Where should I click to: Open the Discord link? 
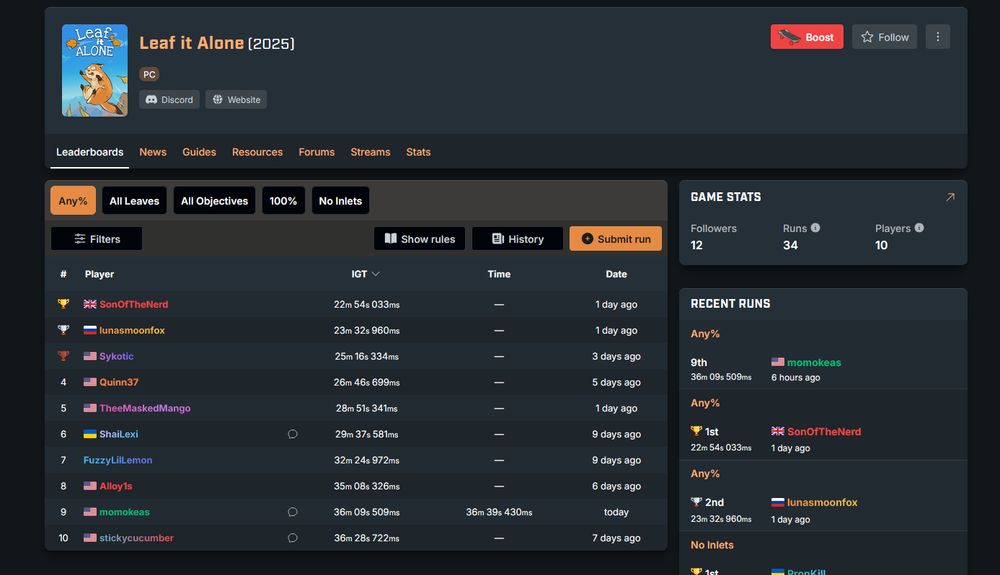(170, 99)
